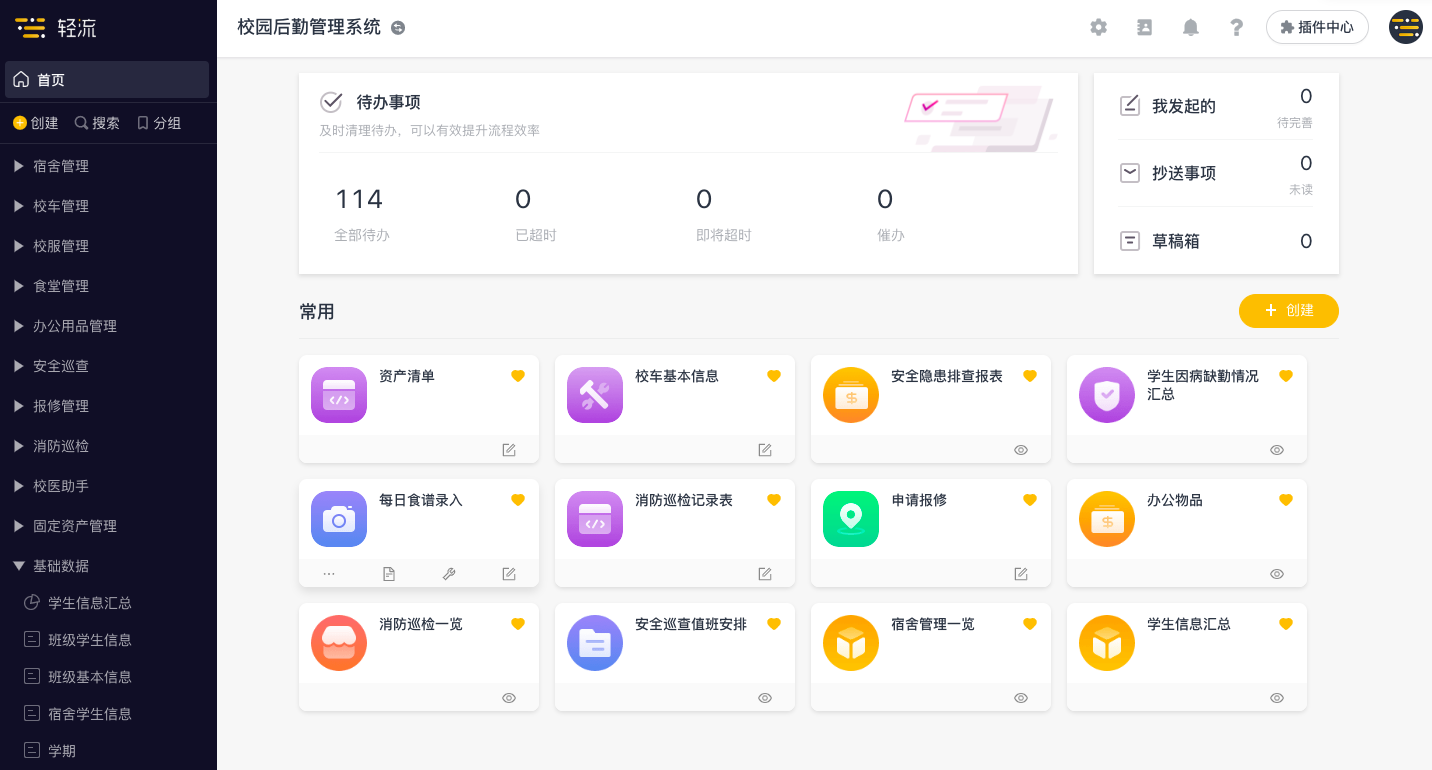Open the 学生因病缺勤情况汇总 shield icon
This screenshot has height=770, width=1432.
1107,395
